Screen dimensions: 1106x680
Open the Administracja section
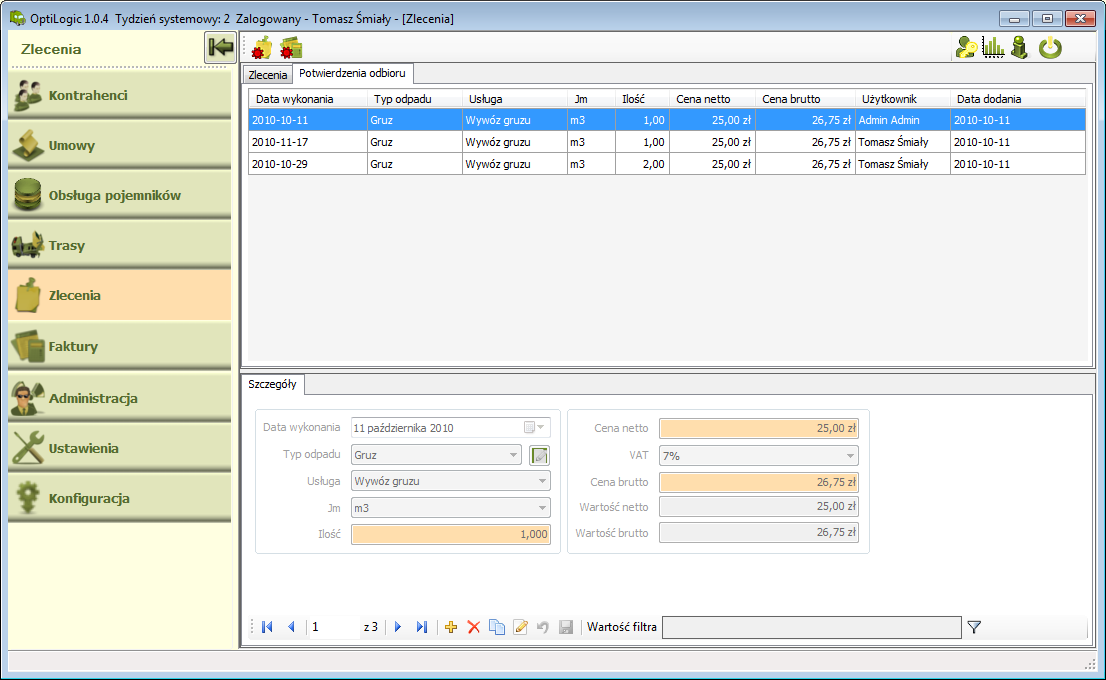(x=119, y=398)
